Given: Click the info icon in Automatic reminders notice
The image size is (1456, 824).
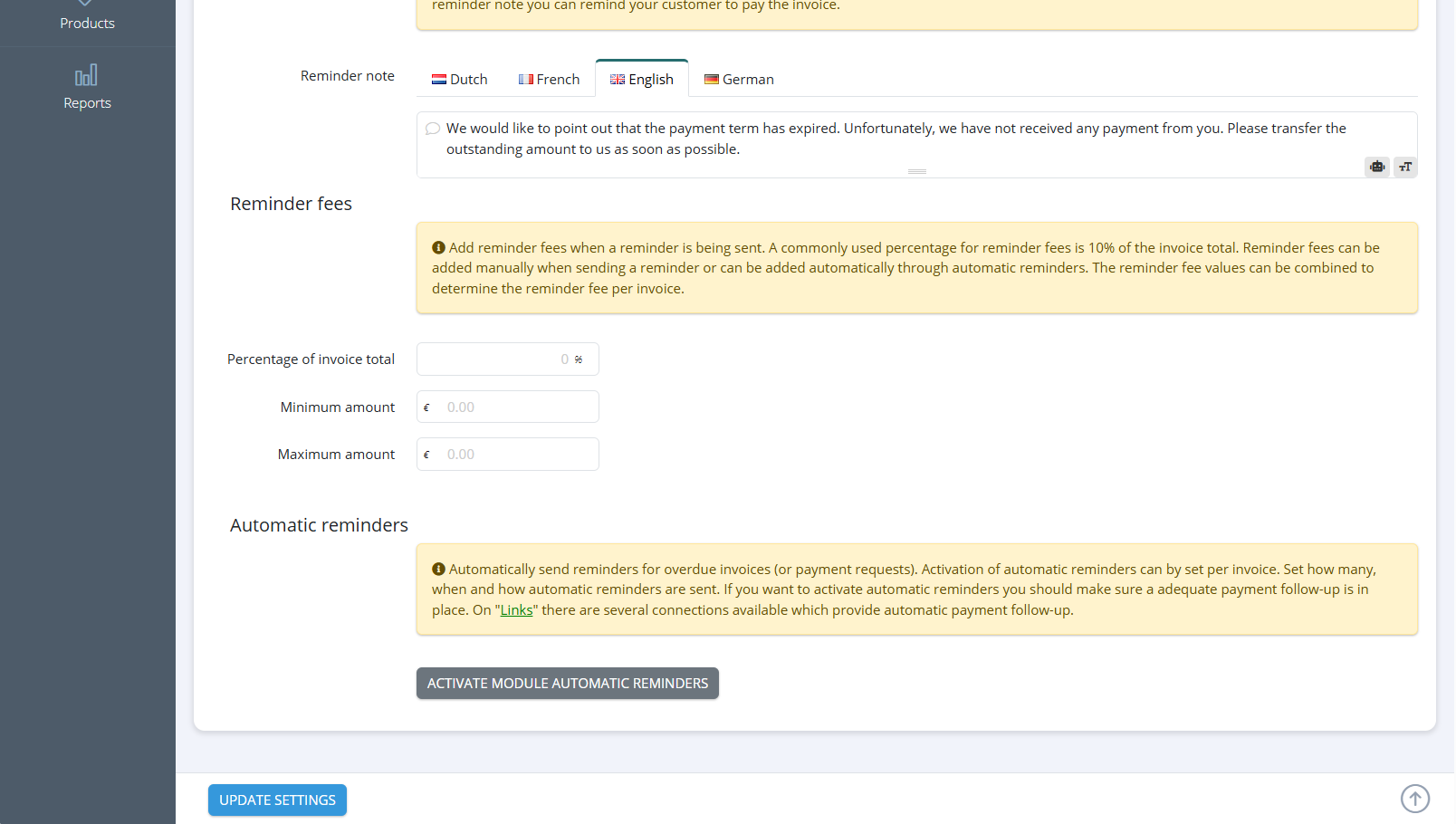Looking at the screenshot, I should 438,569.
